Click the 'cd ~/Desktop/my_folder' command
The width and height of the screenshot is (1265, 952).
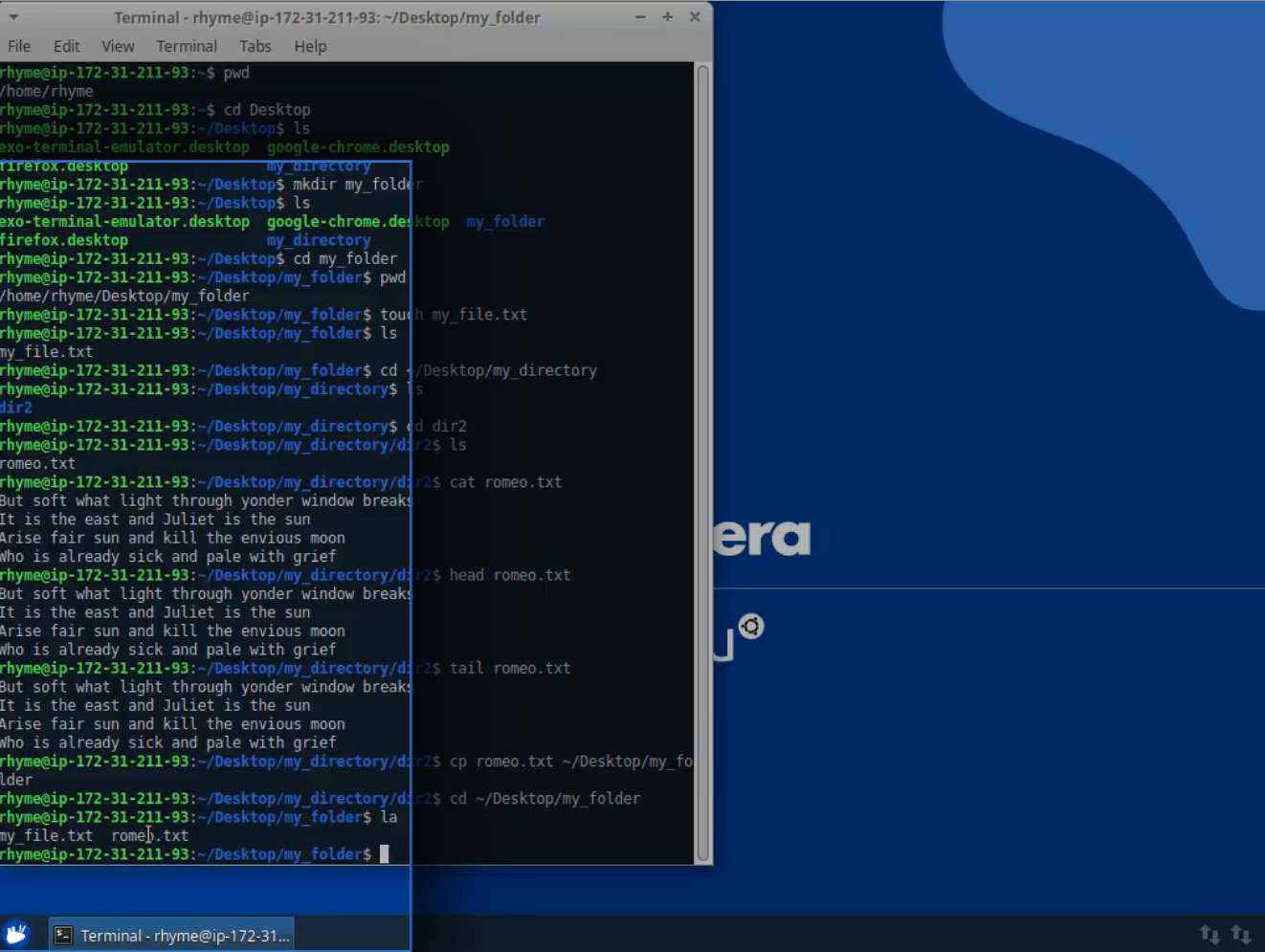[x=544, y=798]
